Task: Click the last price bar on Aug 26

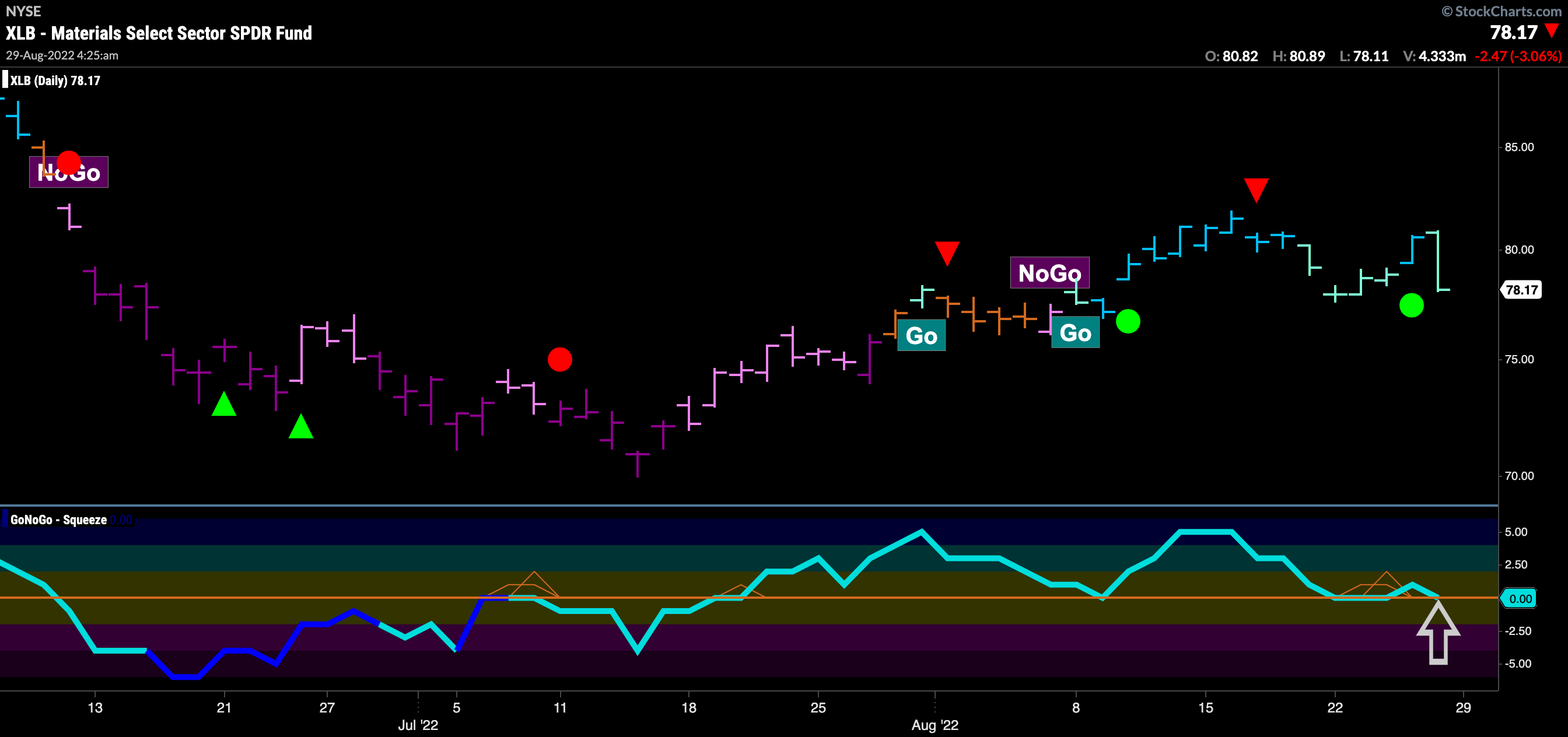Action: pyautogui.click(x=1438, y=261)
